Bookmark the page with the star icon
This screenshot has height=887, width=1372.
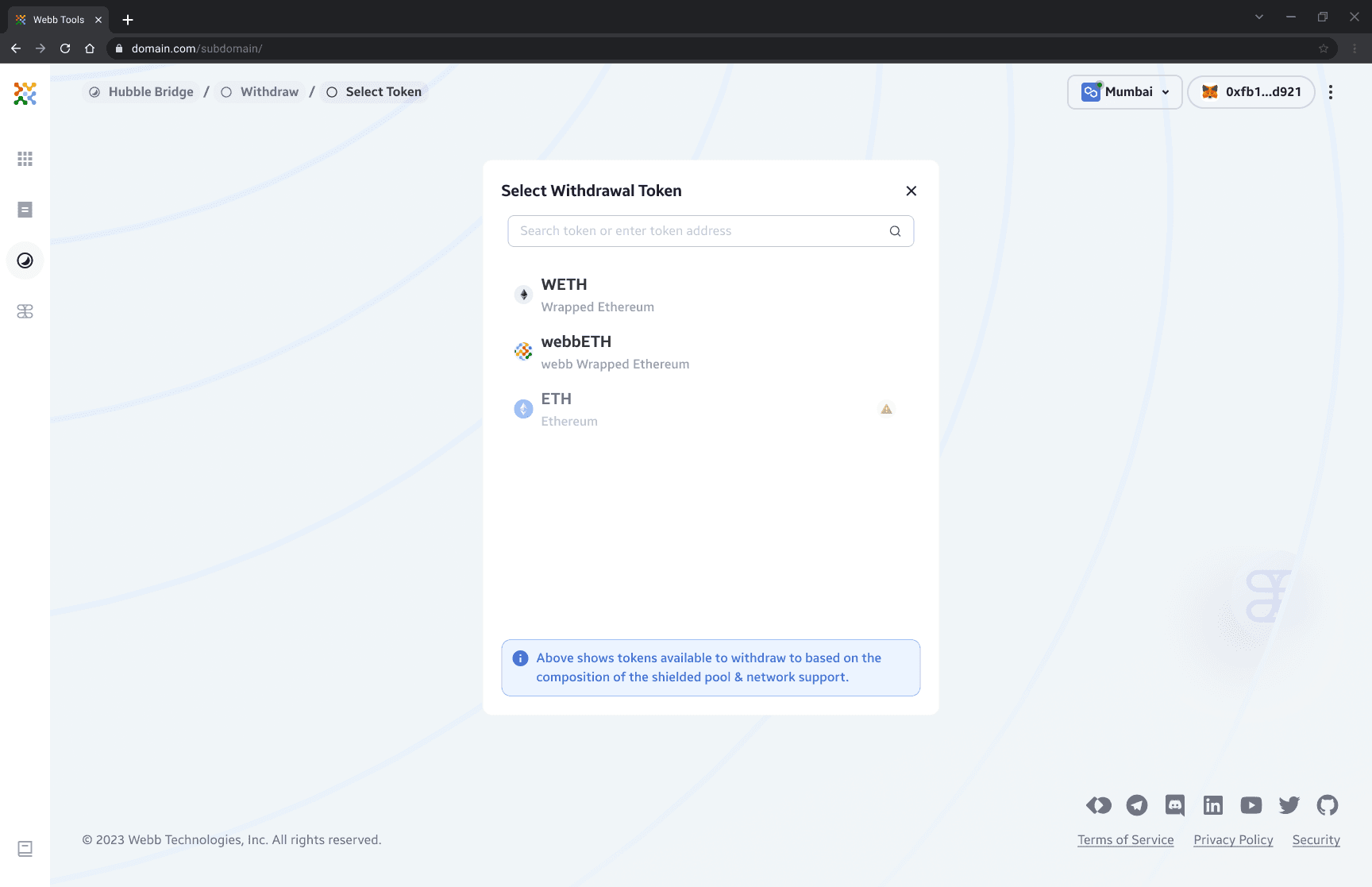tap(1324, 48)
